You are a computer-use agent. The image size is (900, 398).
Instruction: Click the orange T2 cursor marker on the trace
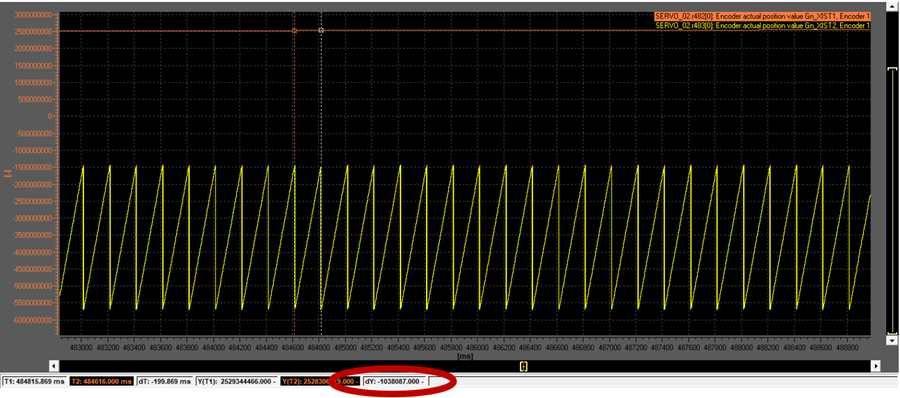click(294, 30)
